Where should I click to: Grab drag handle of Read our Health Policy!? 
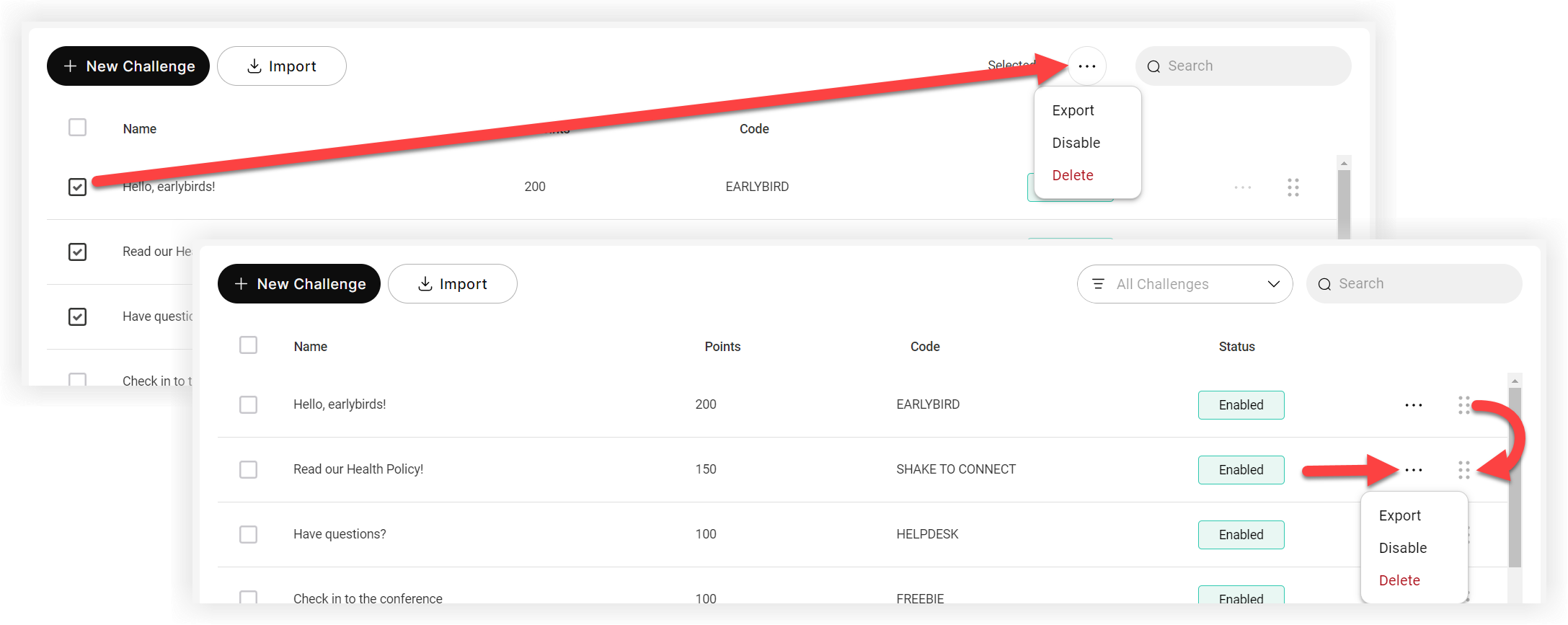(x=1464, y=470)
